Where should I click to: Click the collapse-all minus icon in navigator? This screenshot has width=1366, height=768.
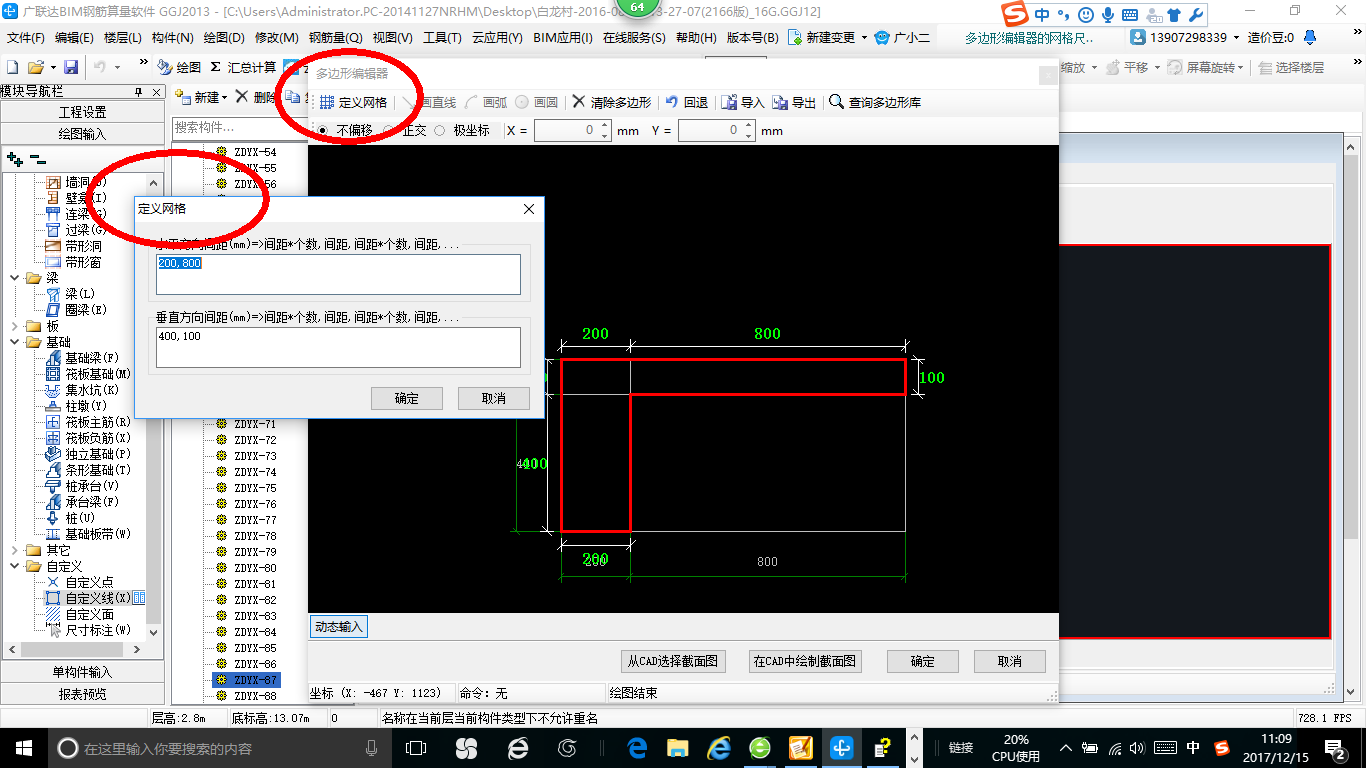[37, 159]
